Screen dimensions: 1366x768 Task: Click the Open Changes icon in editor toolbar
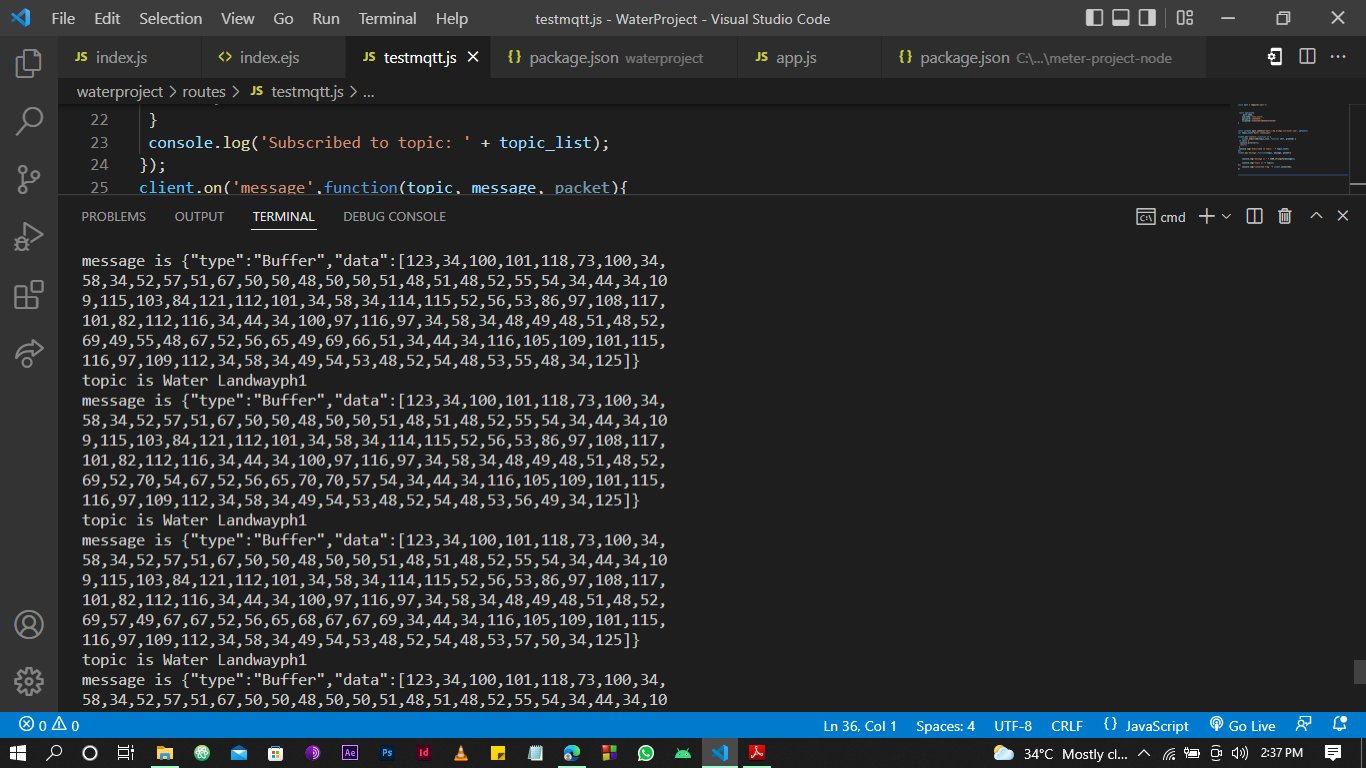[1275, 57]
